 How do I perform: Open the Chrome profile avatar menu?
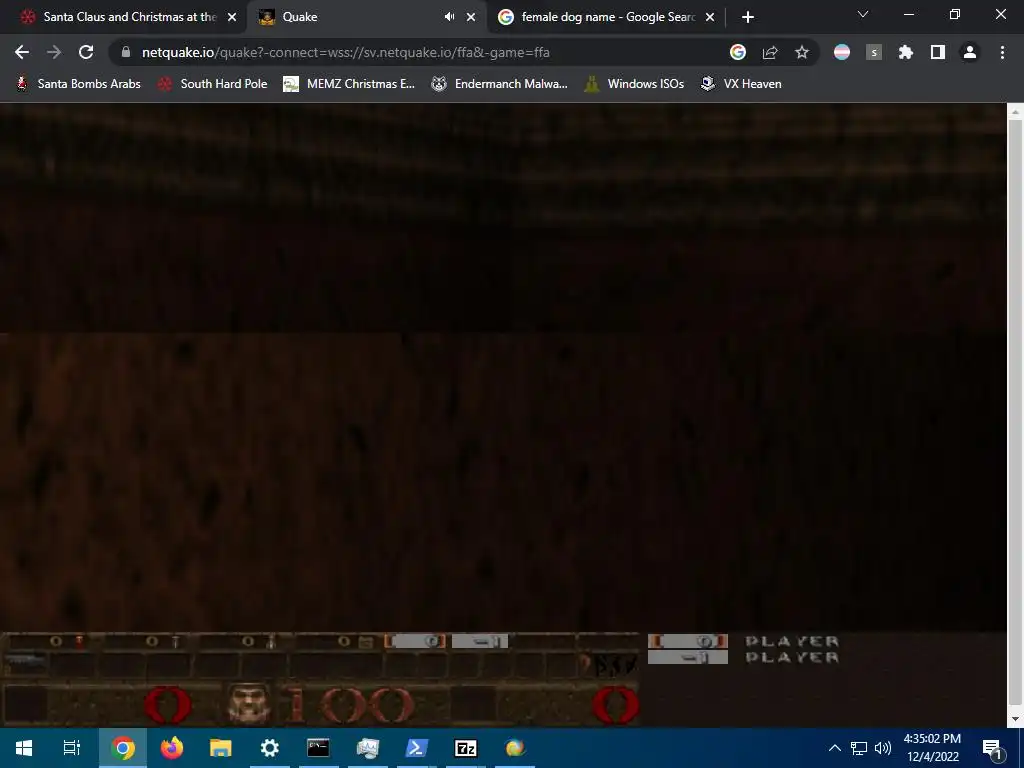[x=970, y=52]
